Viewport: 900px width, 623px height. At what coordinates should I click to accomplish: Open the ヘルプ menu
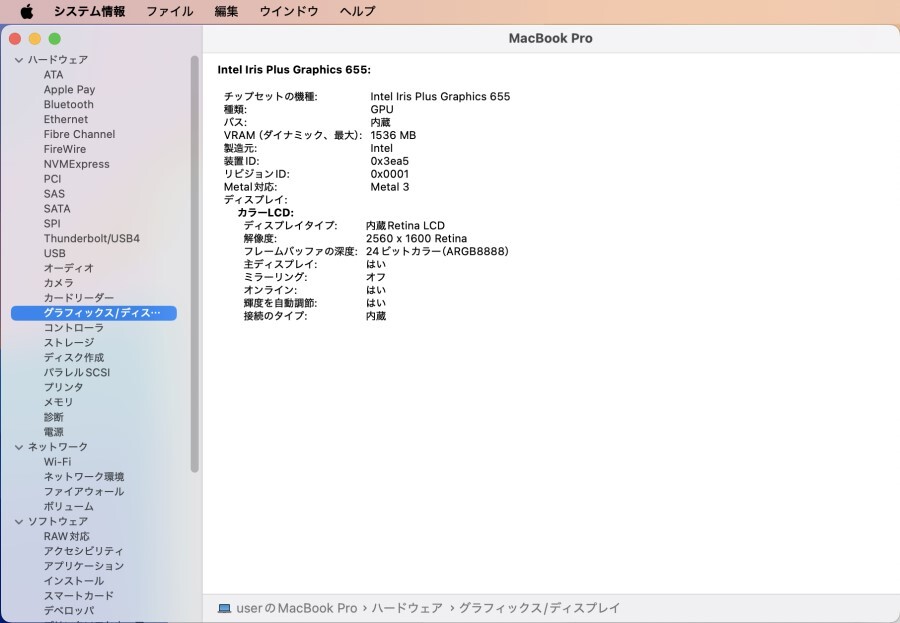tap(357, 11)
